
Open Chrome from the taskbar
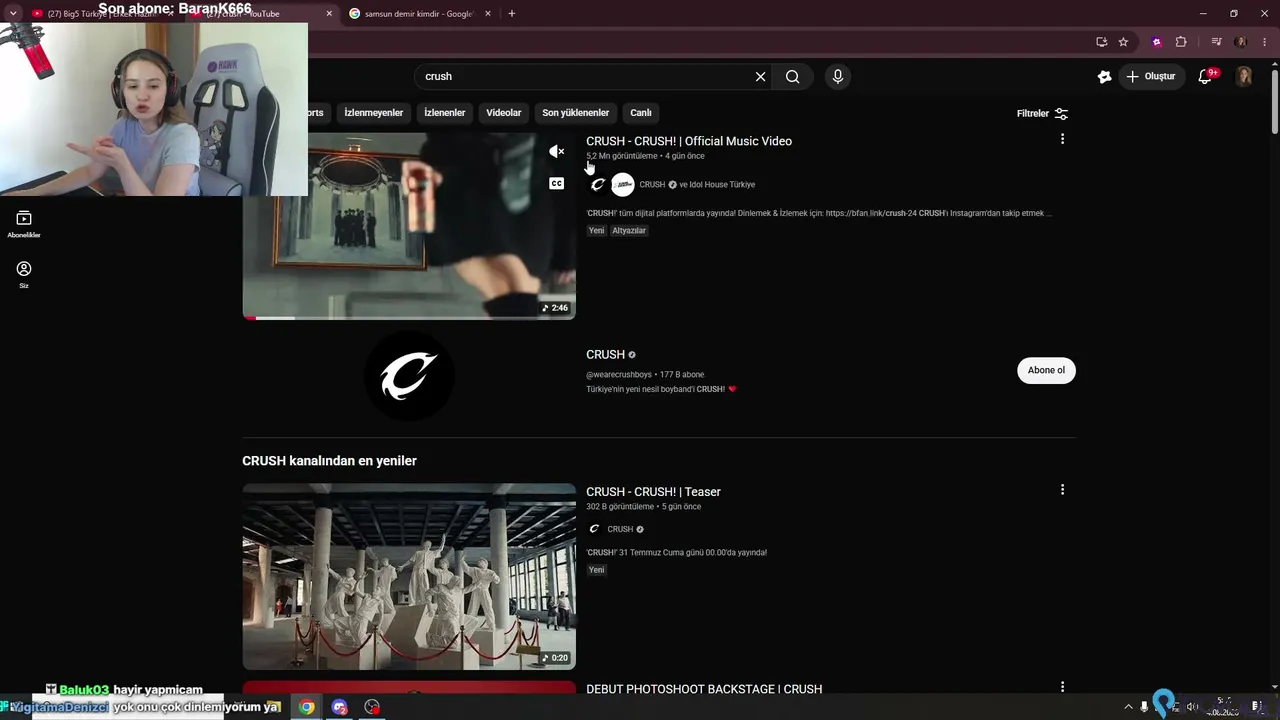307,707
